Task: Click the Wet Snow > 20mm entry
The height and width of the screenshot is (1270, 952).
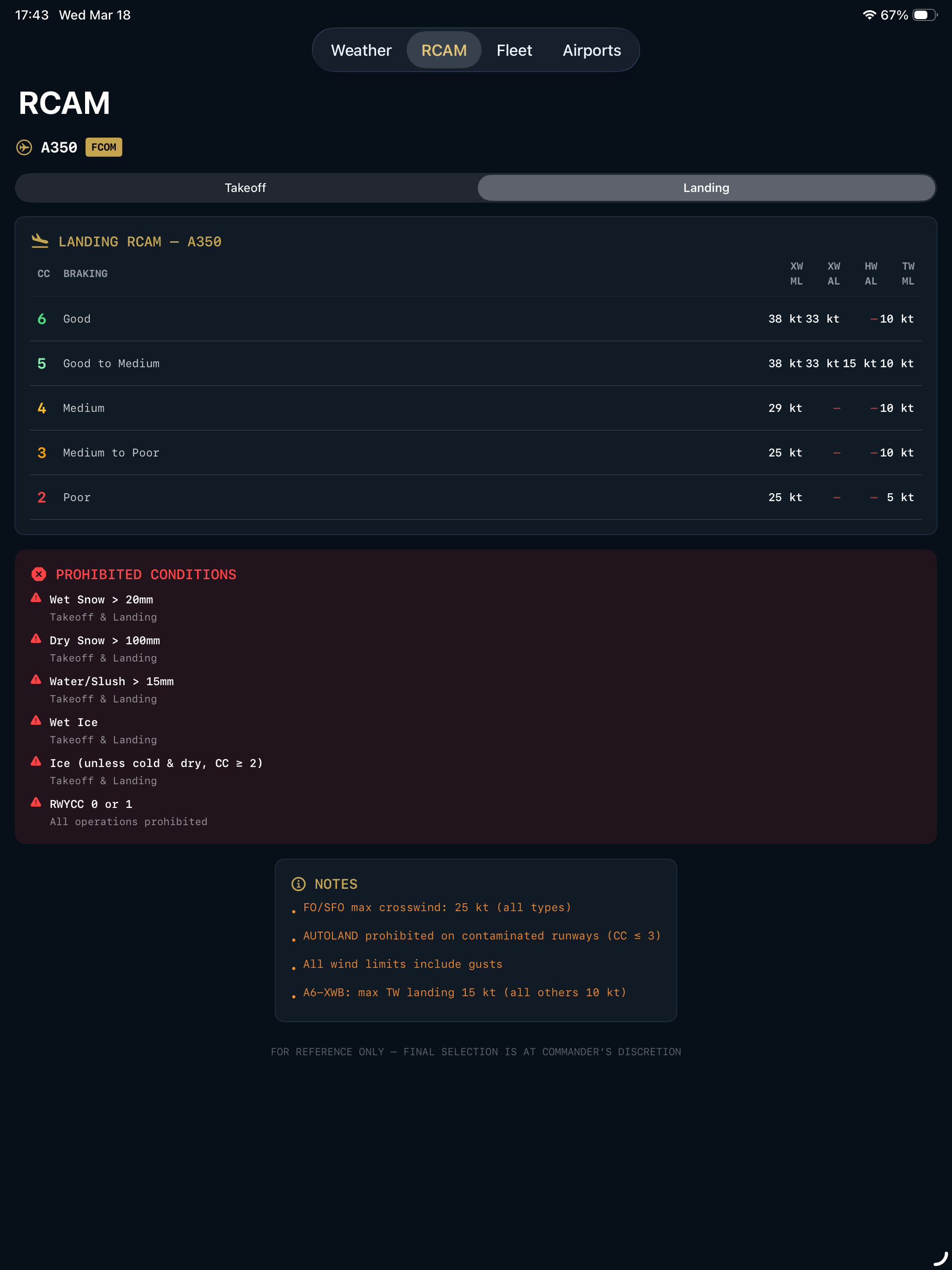Action: (x=102, y=599)
